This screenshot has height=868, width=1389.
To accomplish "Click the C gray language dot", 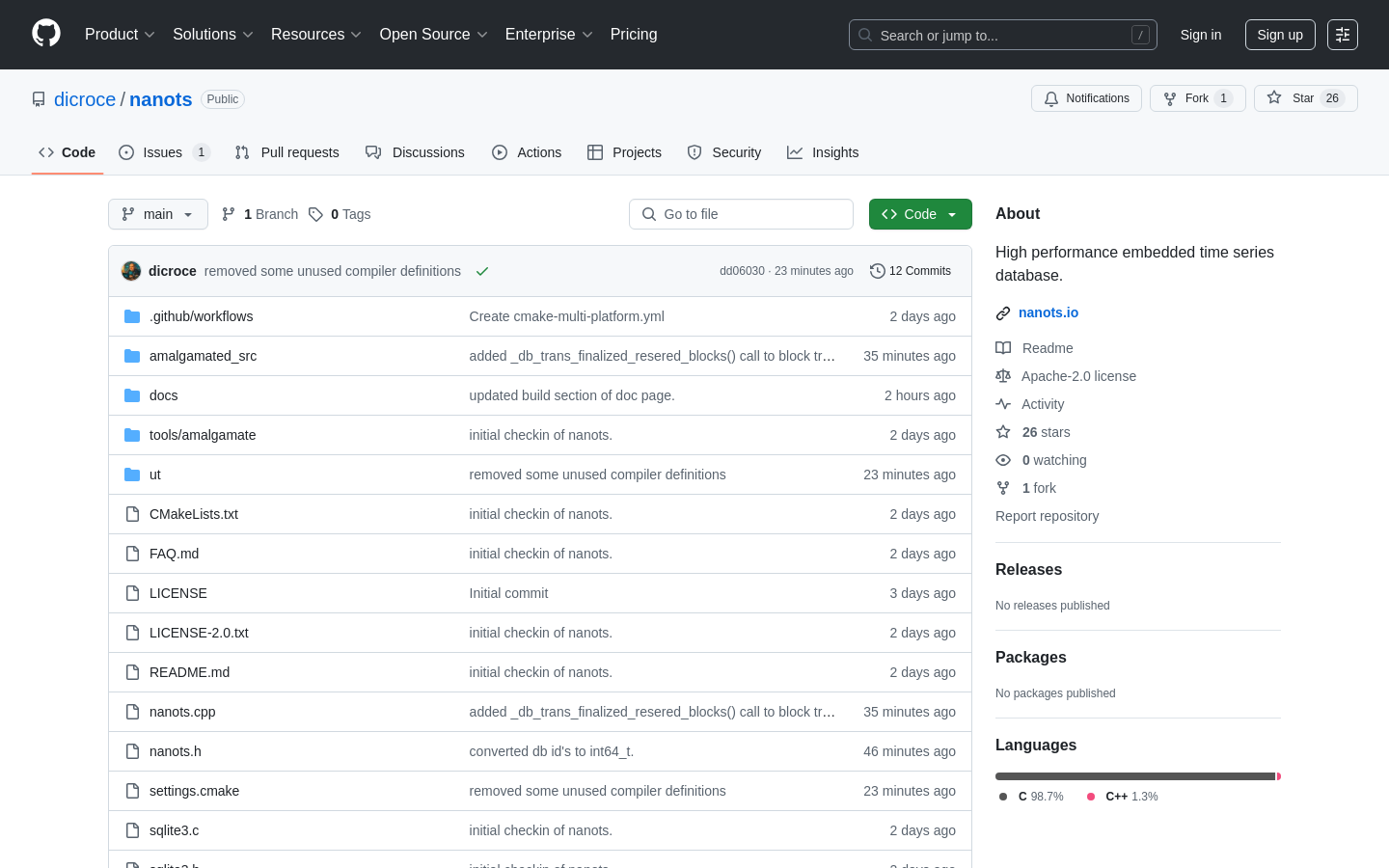I will click(1003, 797).
